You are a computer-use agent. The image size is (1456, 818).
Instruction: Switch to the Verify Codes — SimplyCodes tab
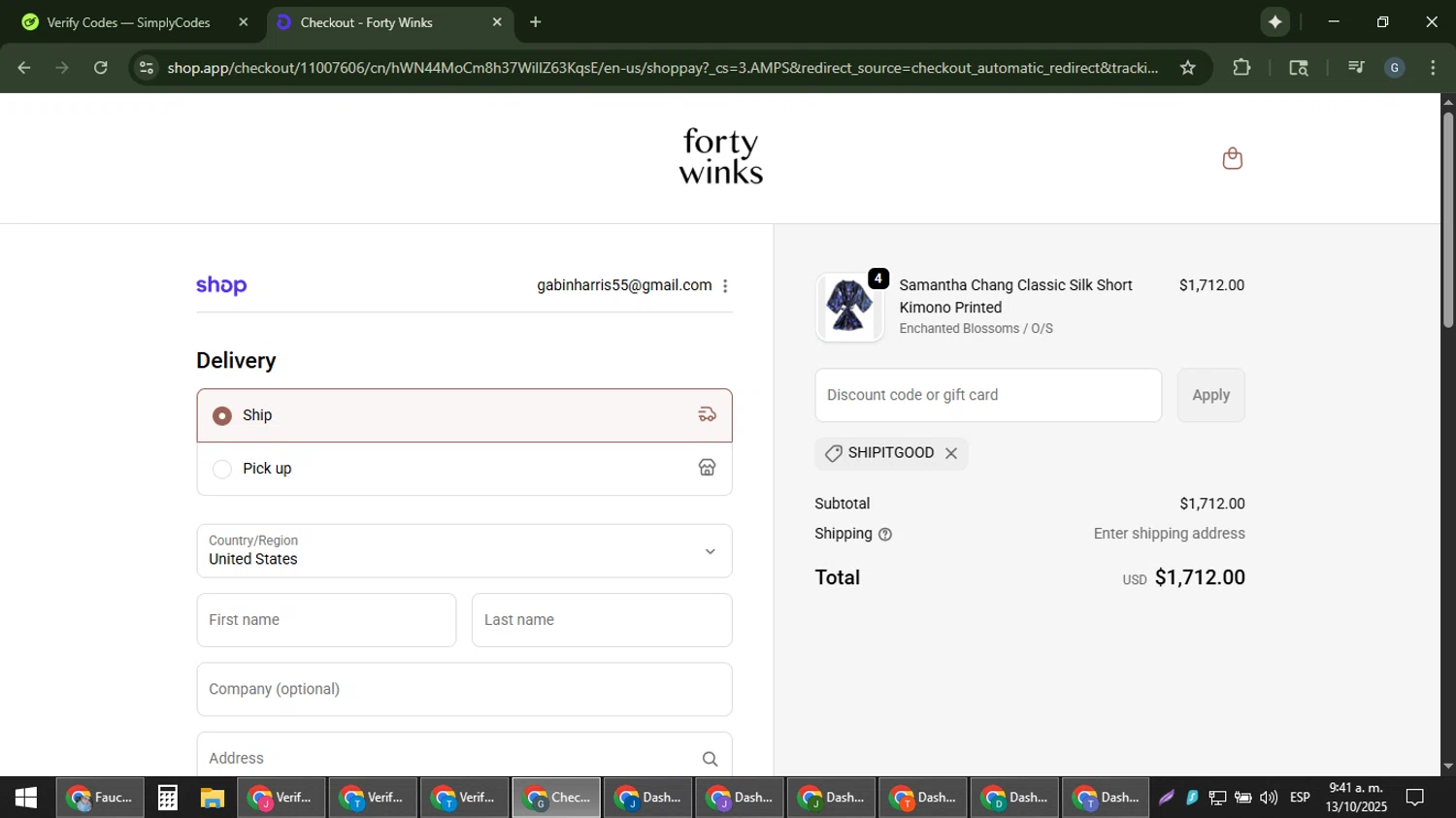pos(128,22)
